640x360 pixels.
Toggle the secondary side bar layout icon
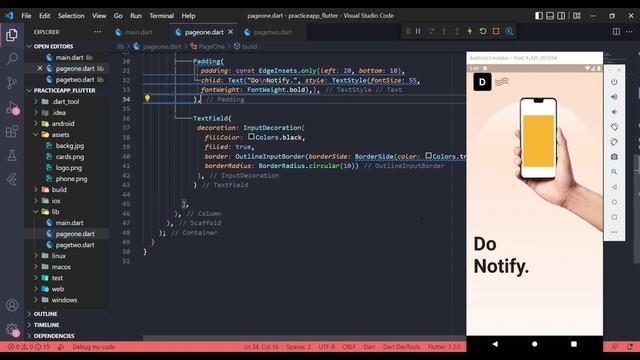[561, 16]
